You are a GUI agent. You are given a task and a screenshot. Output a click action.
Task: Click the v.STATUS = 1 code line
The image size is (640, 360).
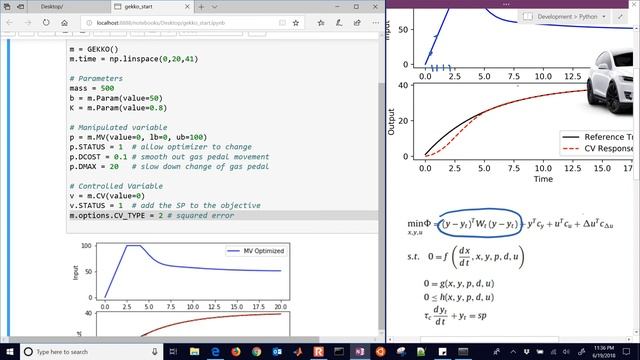pos(164,206)
